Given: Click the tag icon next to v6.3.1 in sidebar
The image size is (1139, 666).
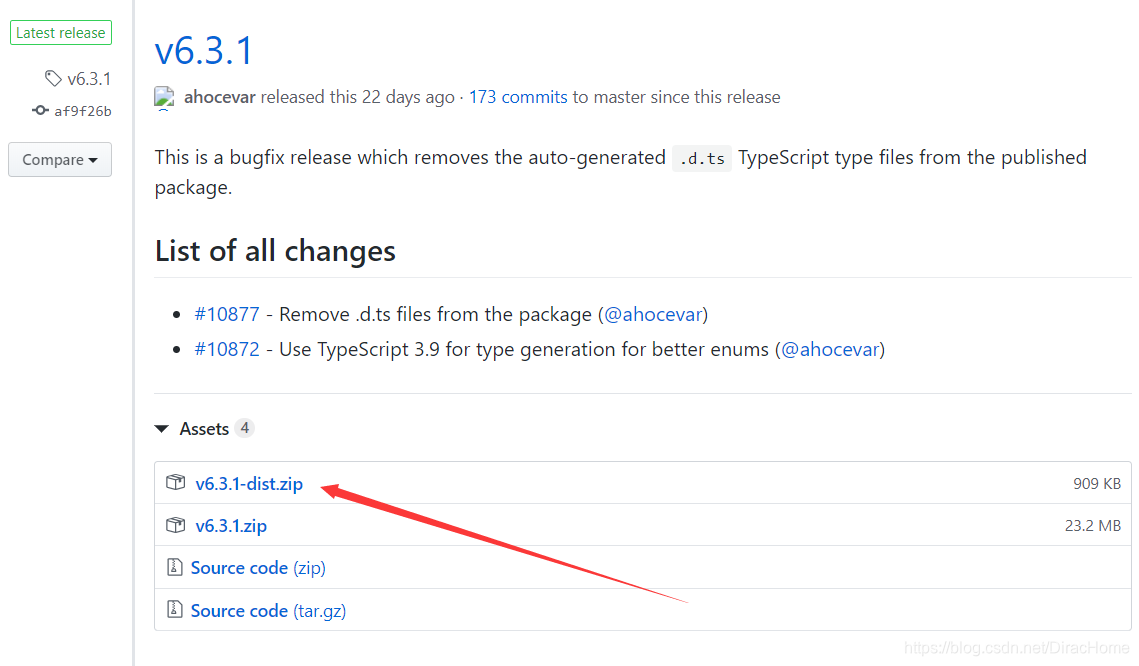Looking at the screenshot, I should (x=53, y=78).
